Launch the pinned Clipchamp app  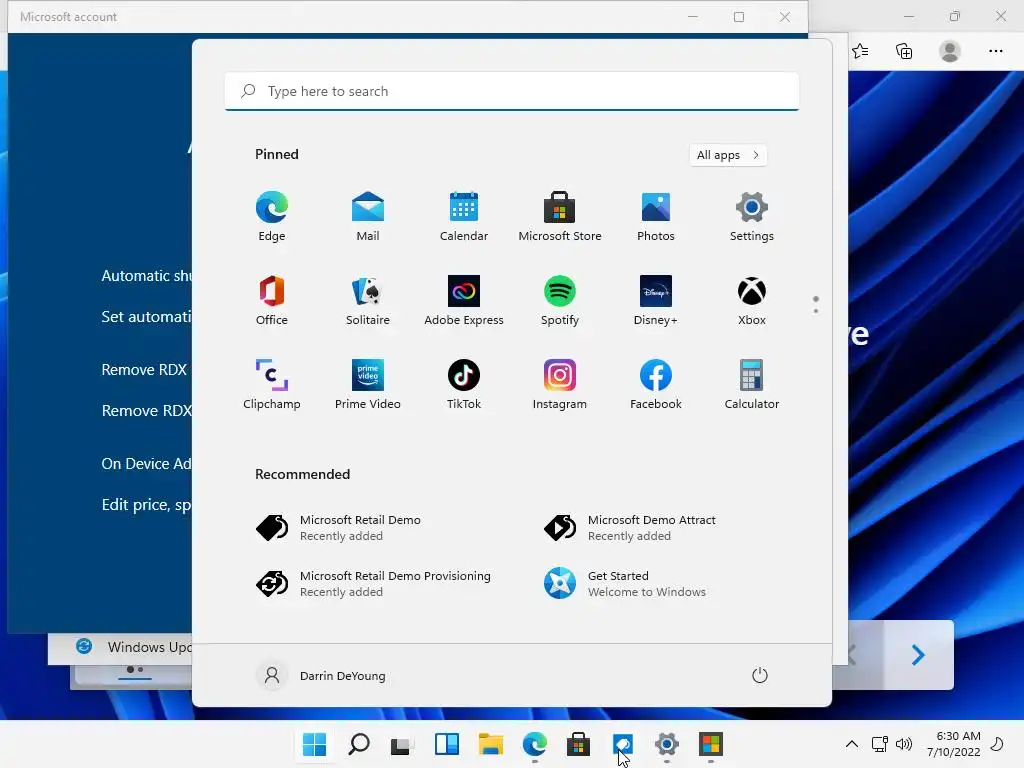(272, 385)
